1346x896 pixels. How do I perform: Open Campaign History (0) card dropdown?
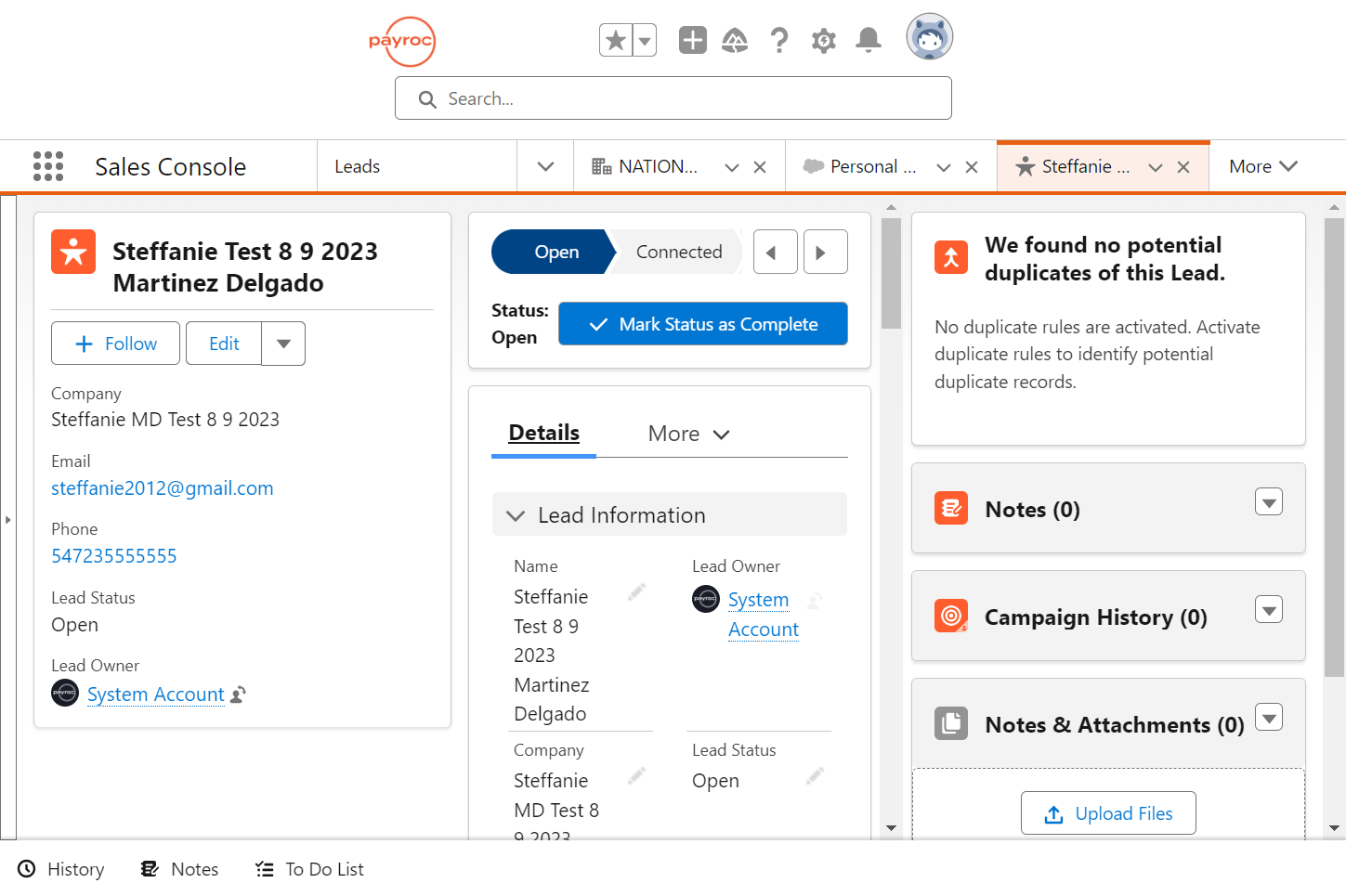click(1269, 609)
